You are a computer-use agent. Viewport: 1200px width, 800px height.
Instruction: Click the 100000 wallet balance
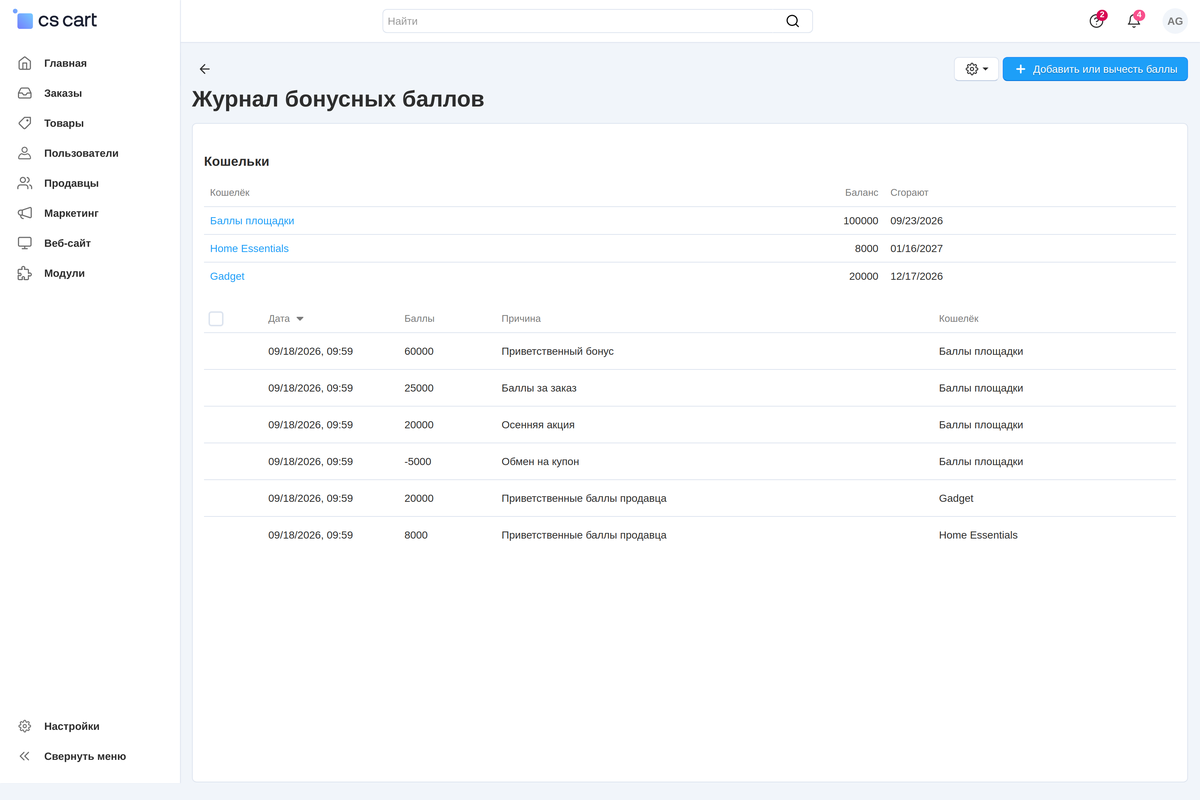coord(861,221)
